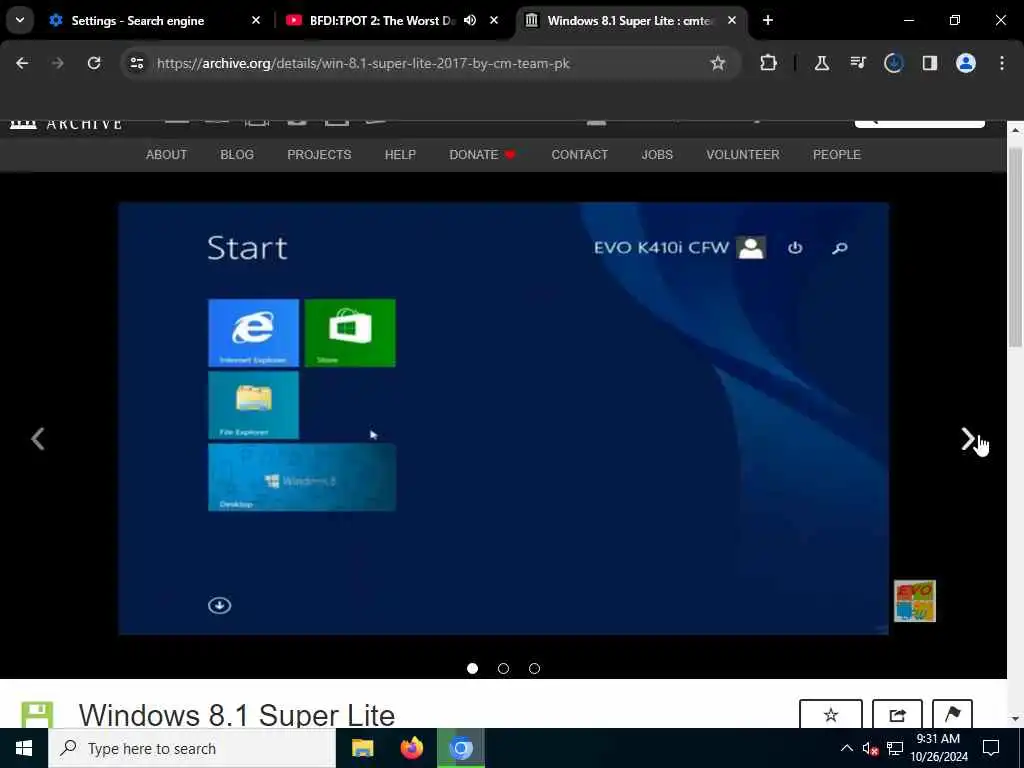Reload the current page
The height and width of the screenshot is (768, 1024).
[x=94, y=63]
